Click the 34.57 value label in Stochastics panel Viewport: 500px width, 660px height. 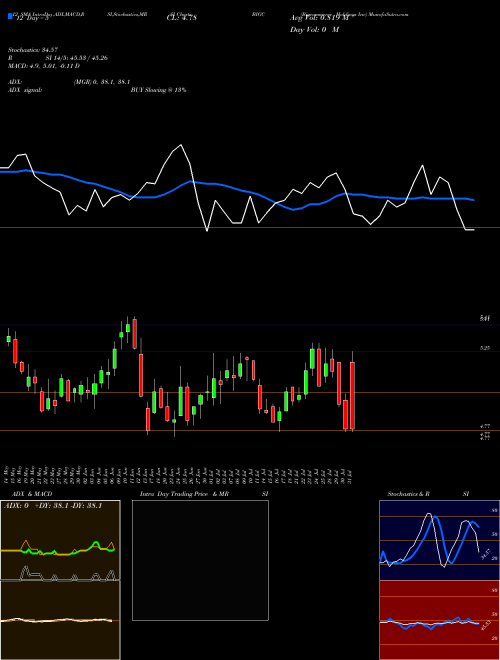486,554
